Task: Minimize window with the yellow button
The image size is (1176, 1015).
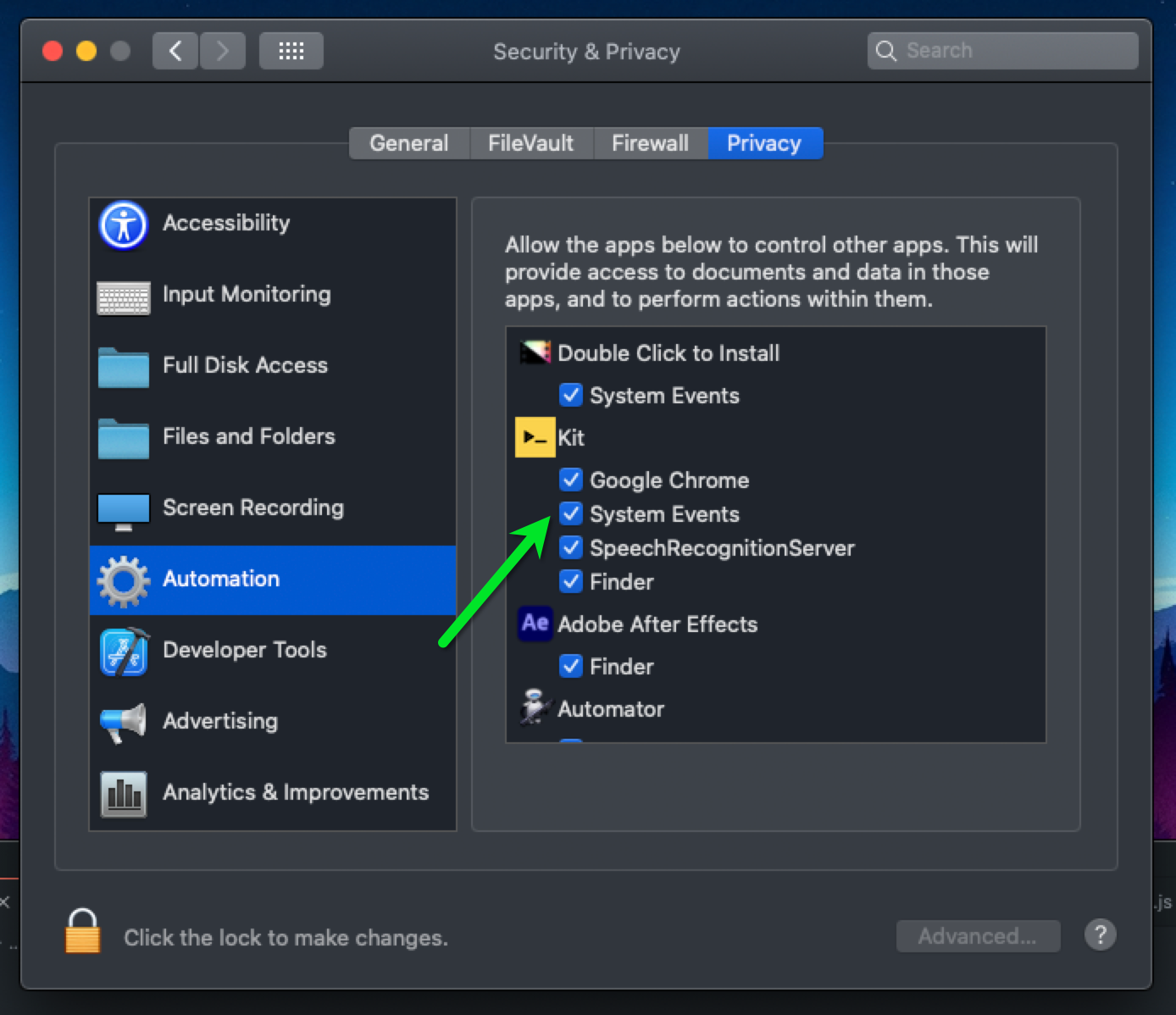Action: click(x=86, y=51)
